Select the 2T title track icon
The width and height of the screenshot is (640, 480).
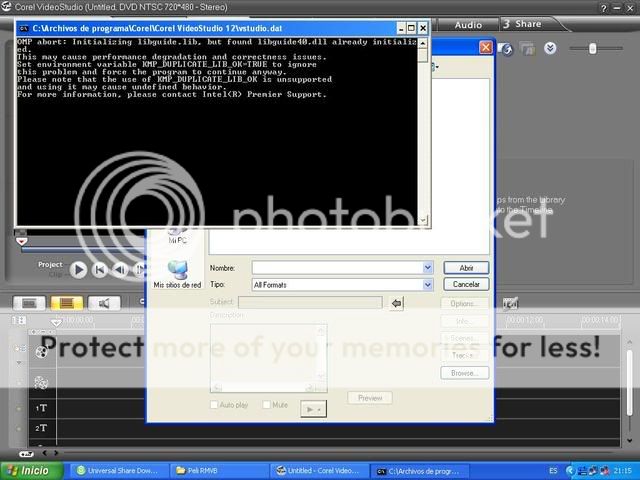(41, 428)
